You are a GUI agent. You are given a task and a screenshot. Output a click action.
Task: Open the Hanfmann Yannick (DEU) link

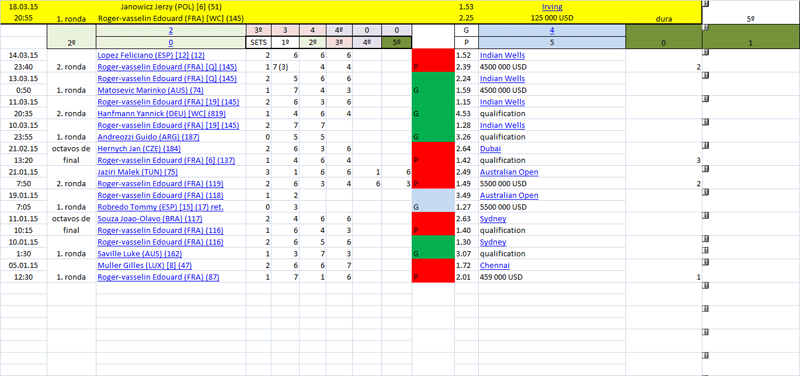point(162,114)
